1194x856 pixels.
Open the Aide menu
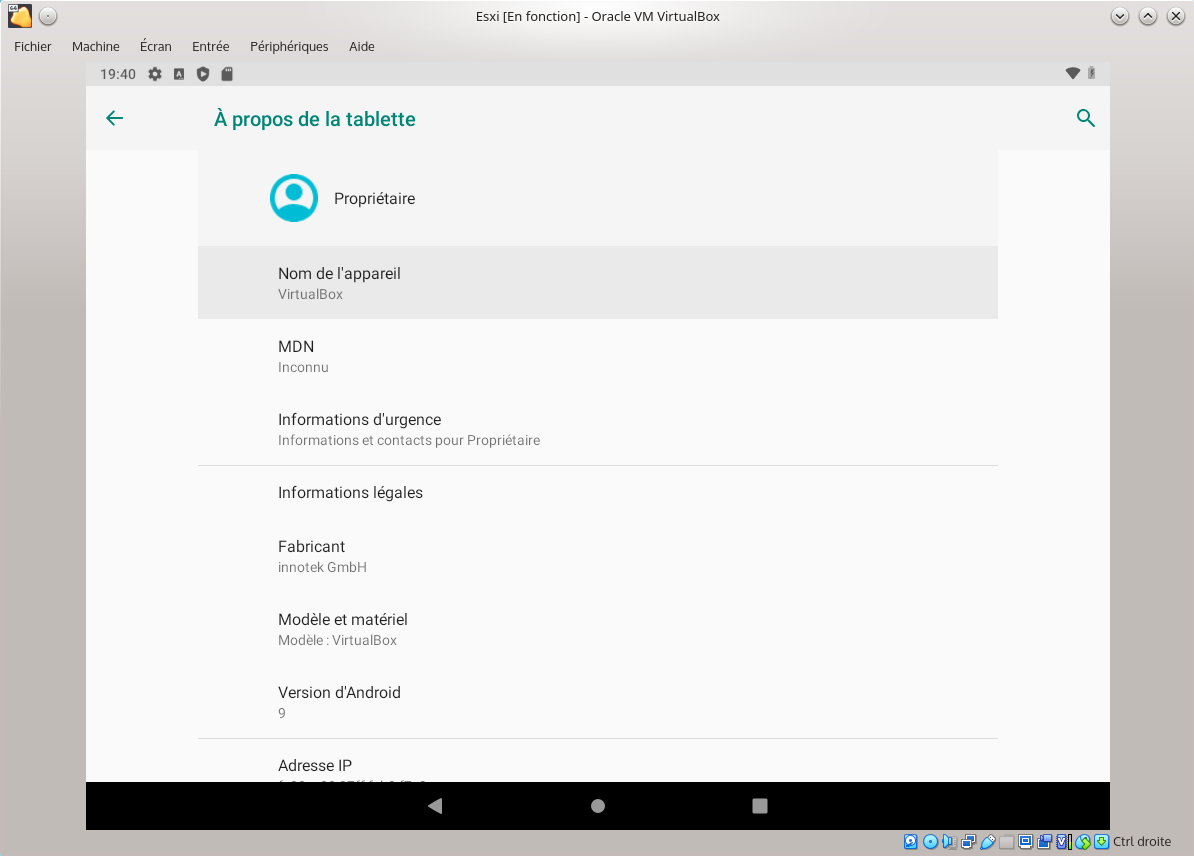click(x=362, y=46)
